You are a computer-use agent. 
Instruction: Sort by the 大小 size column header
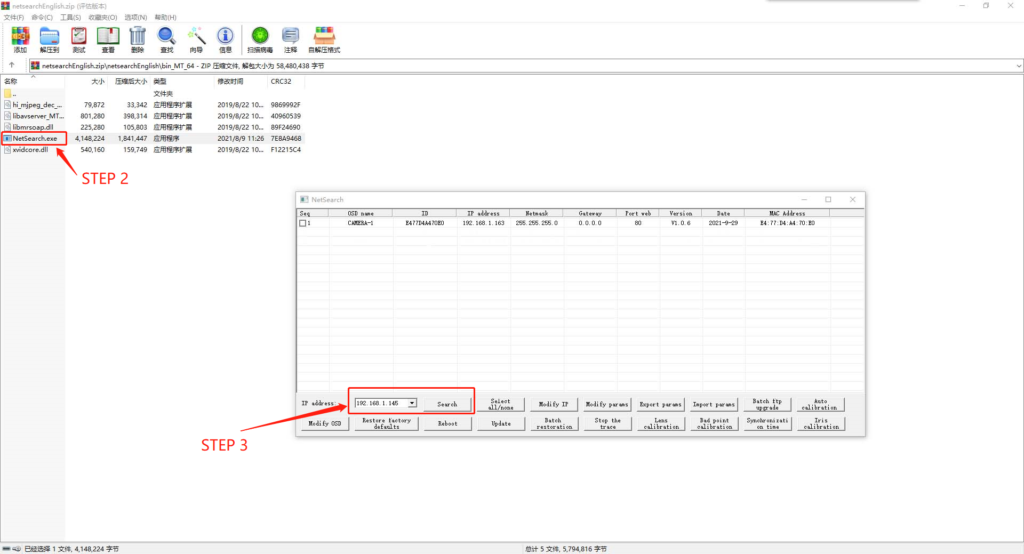tap(97, 81)
